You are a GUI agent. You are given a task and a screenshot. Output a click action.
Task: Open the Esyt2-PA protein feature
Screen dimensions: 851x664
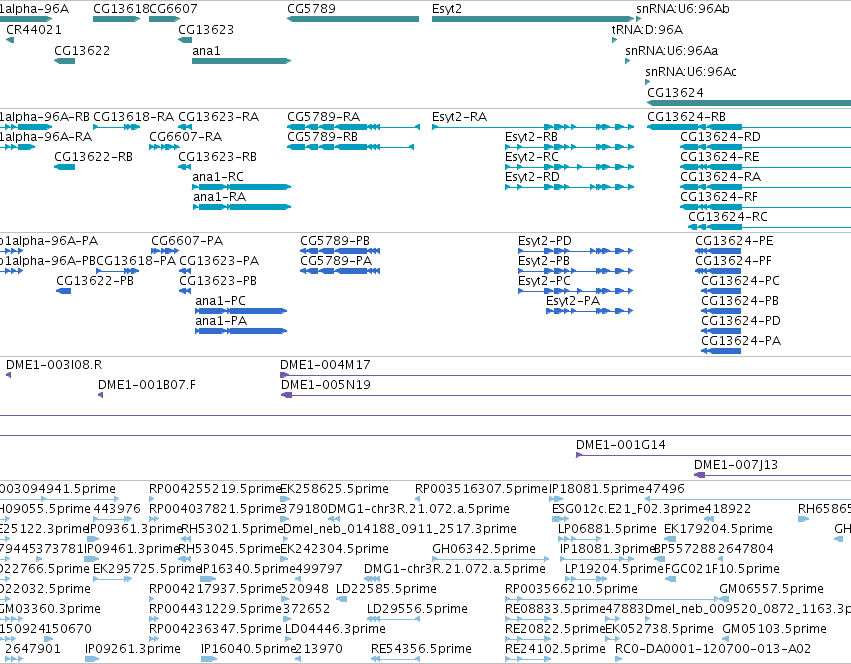589,312
